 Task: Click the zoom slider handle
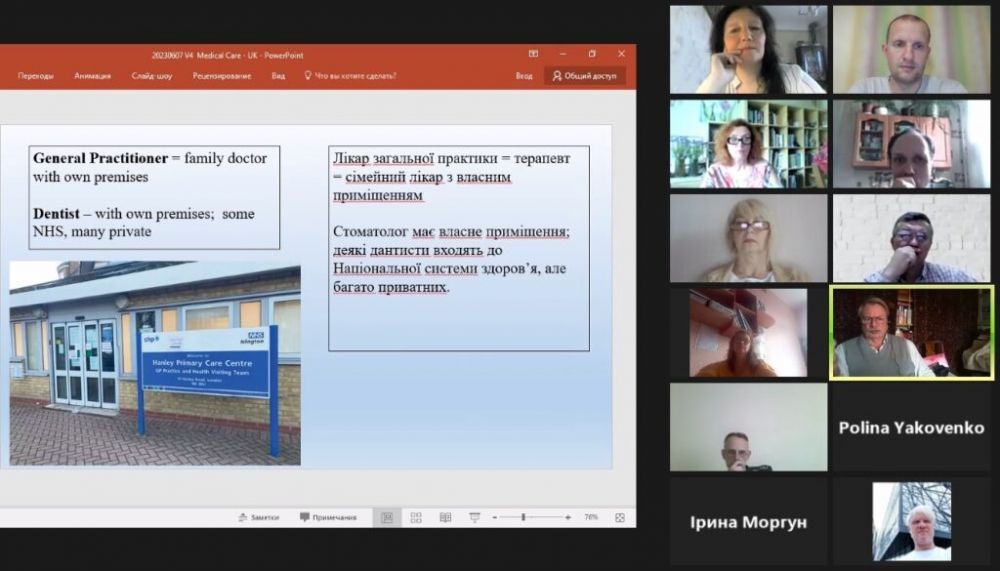point(524,517)
